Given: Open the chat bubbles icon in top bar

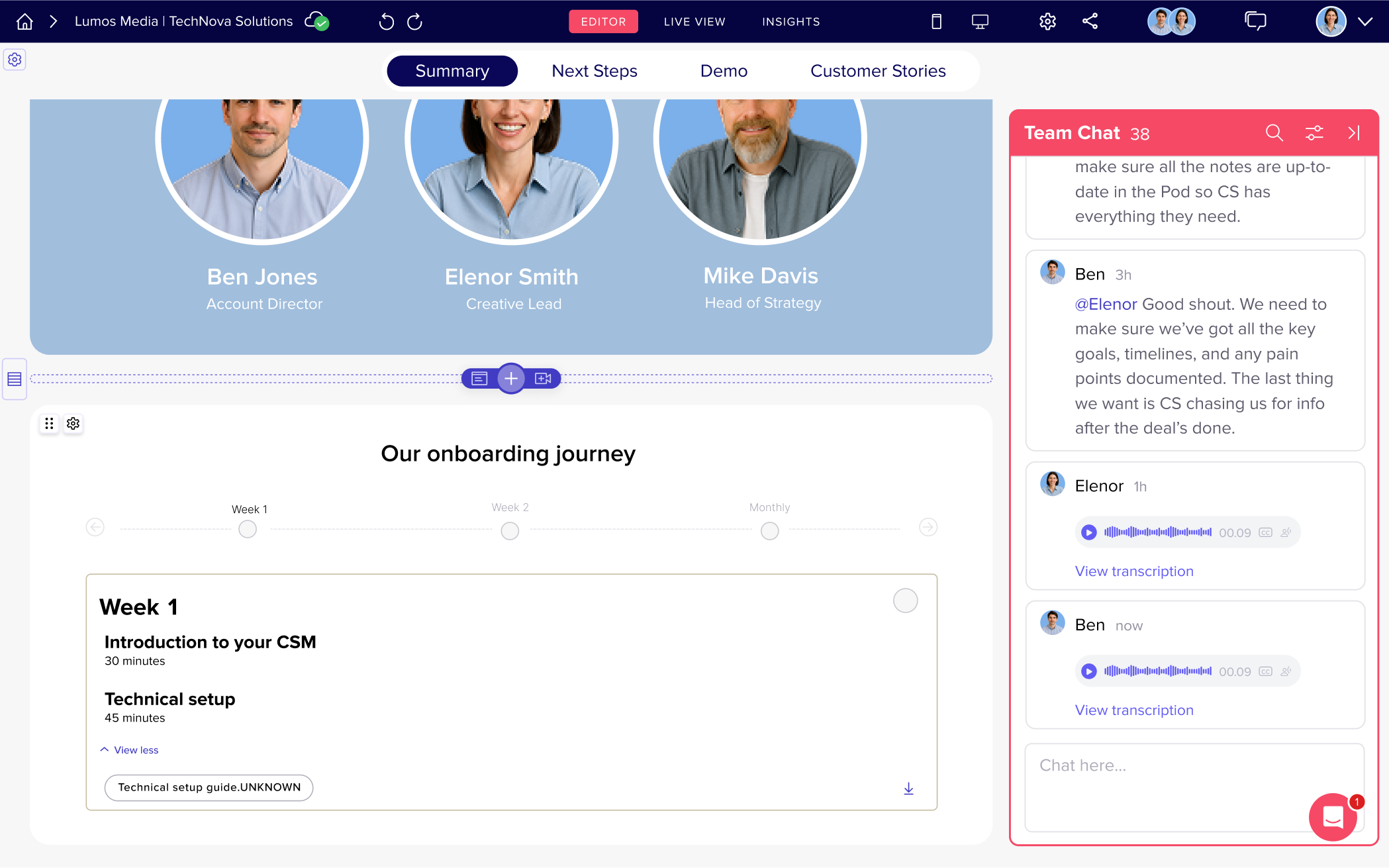Looking at the screenshot, I should point(1255,22).
